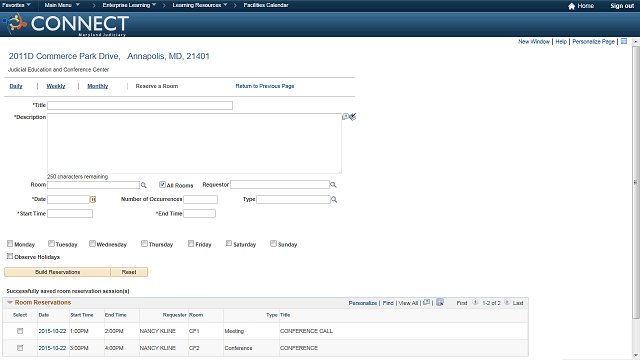The height and width of the screenshot is (360, 640).
Task: Check the Tuesday checkbox
Action: point(51,244)
